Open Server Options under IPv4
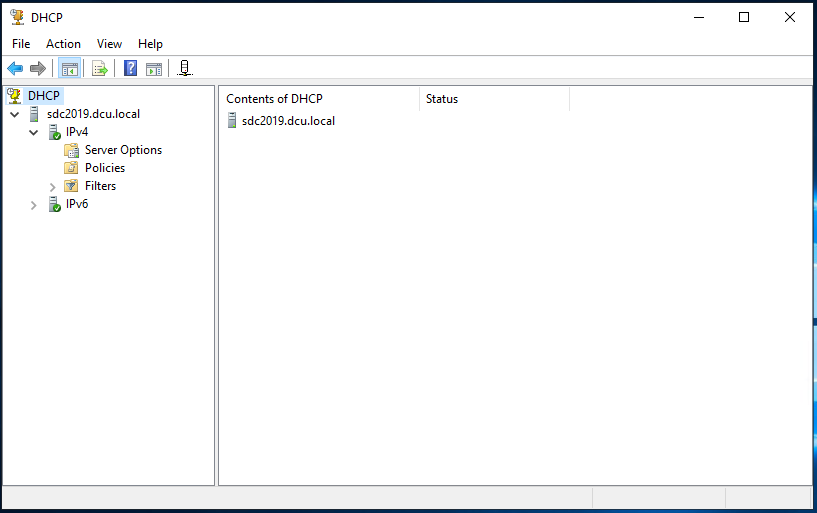Viewport: 817px width, 513px height. coord(122,150)
